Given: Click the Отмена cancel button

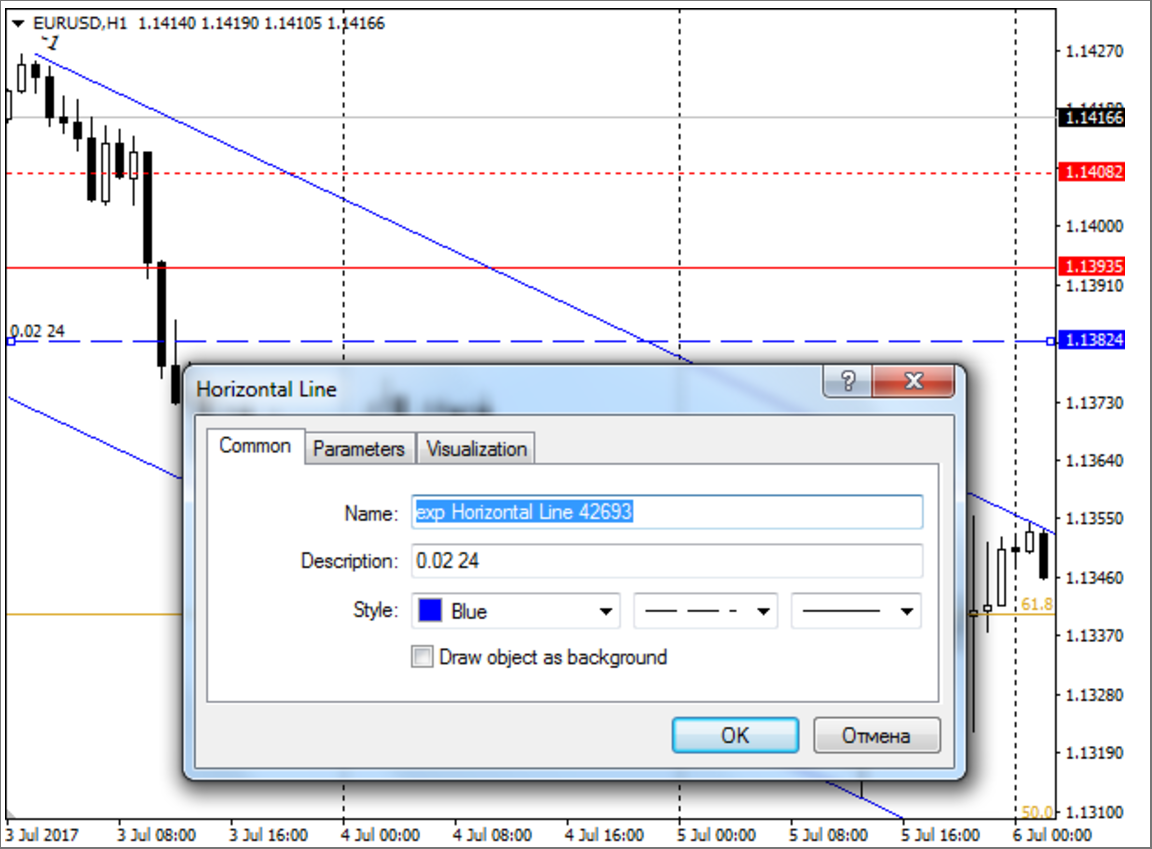Looking at the screenshot, I should (876, 736).
